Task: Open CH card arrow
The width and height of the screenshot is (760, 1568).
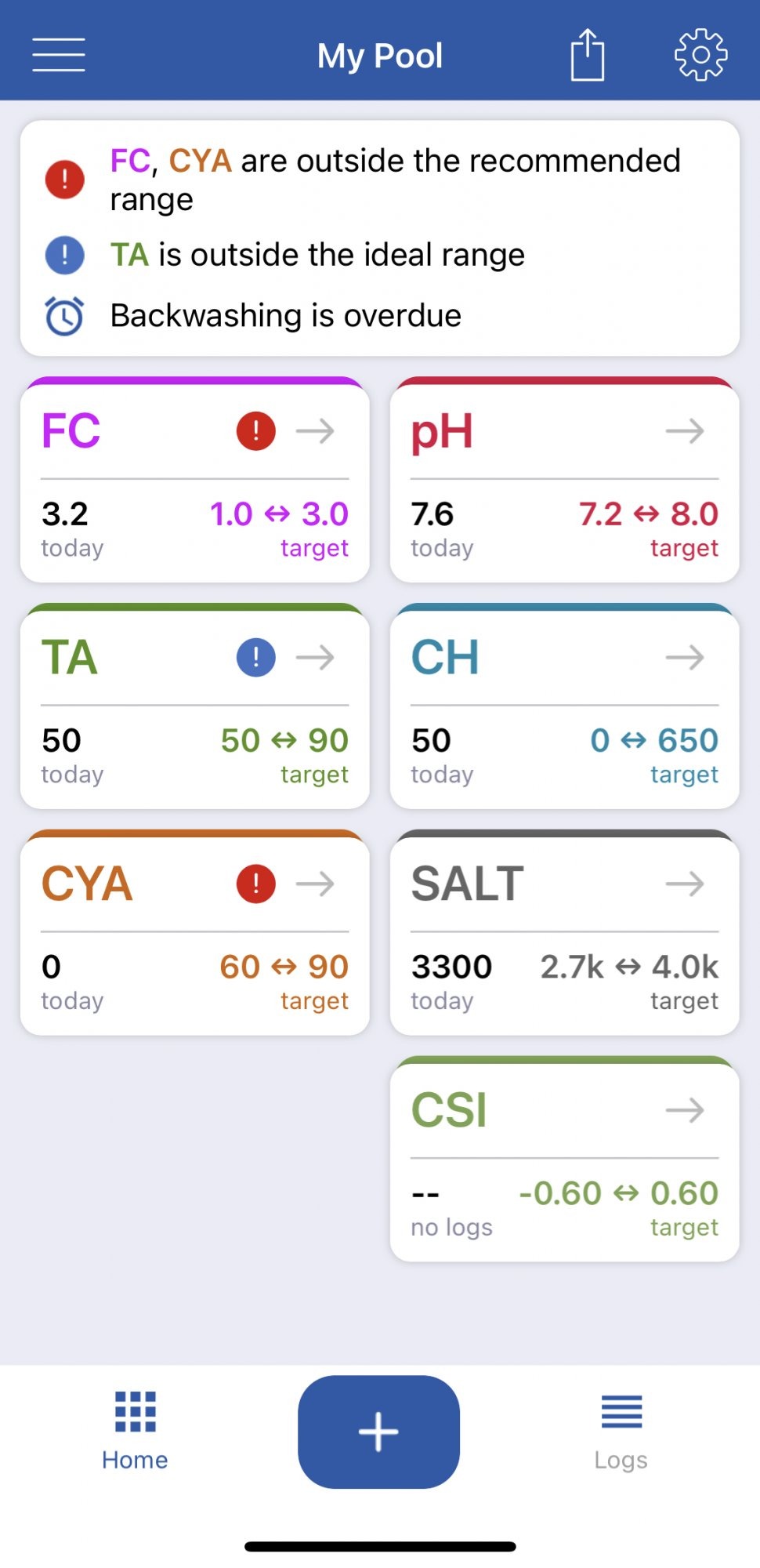Action: [685, 657]
